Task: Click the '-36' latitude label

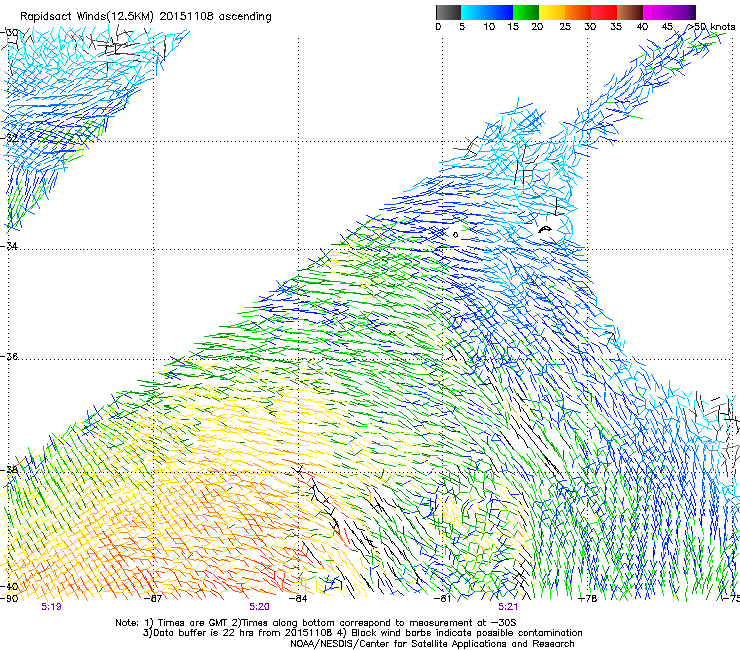Action: 9,356
